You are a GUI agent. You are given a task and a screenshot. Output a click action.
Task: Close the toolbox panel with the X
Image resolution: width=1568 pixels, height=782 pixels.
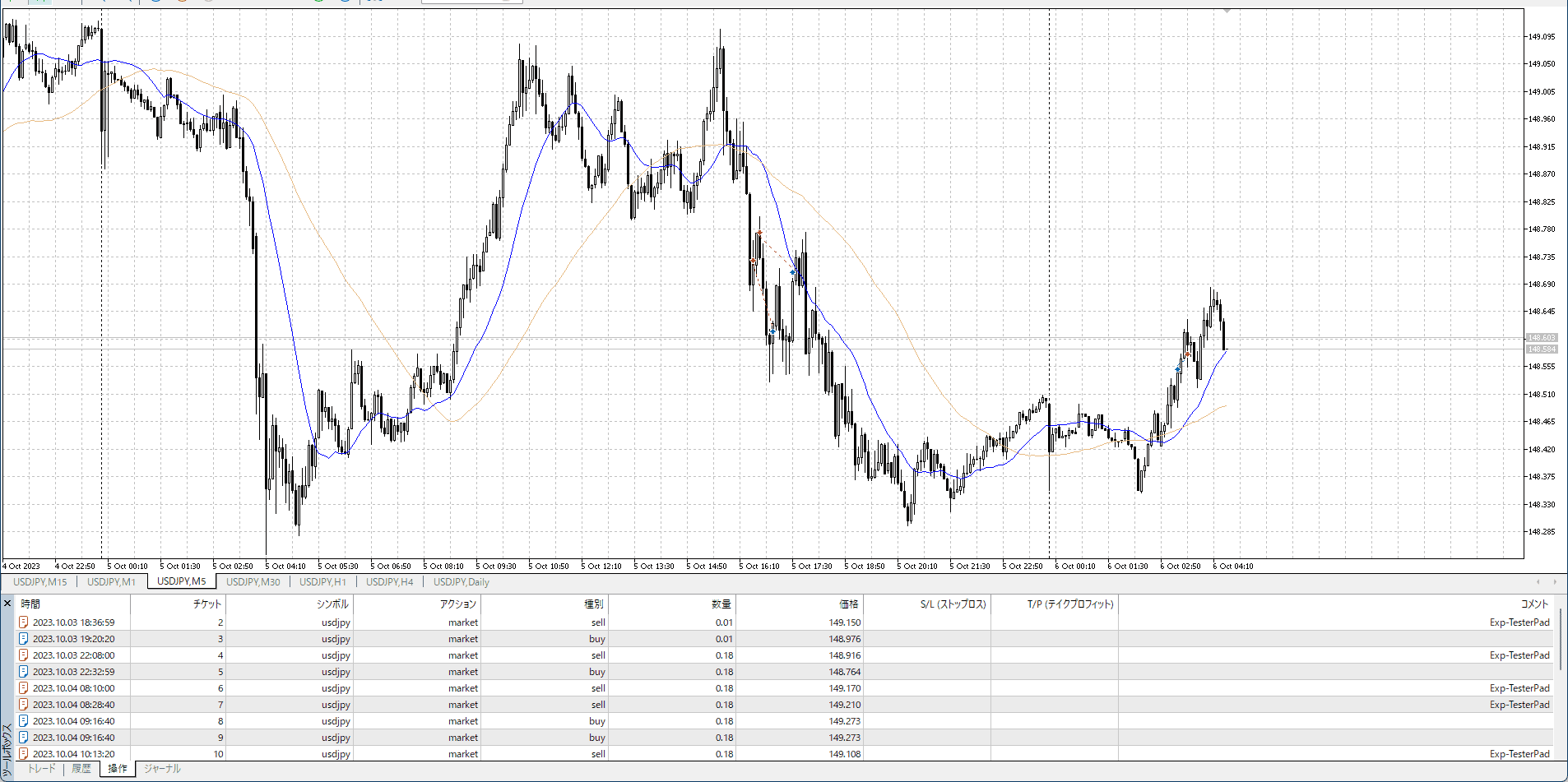pos(7,604)
